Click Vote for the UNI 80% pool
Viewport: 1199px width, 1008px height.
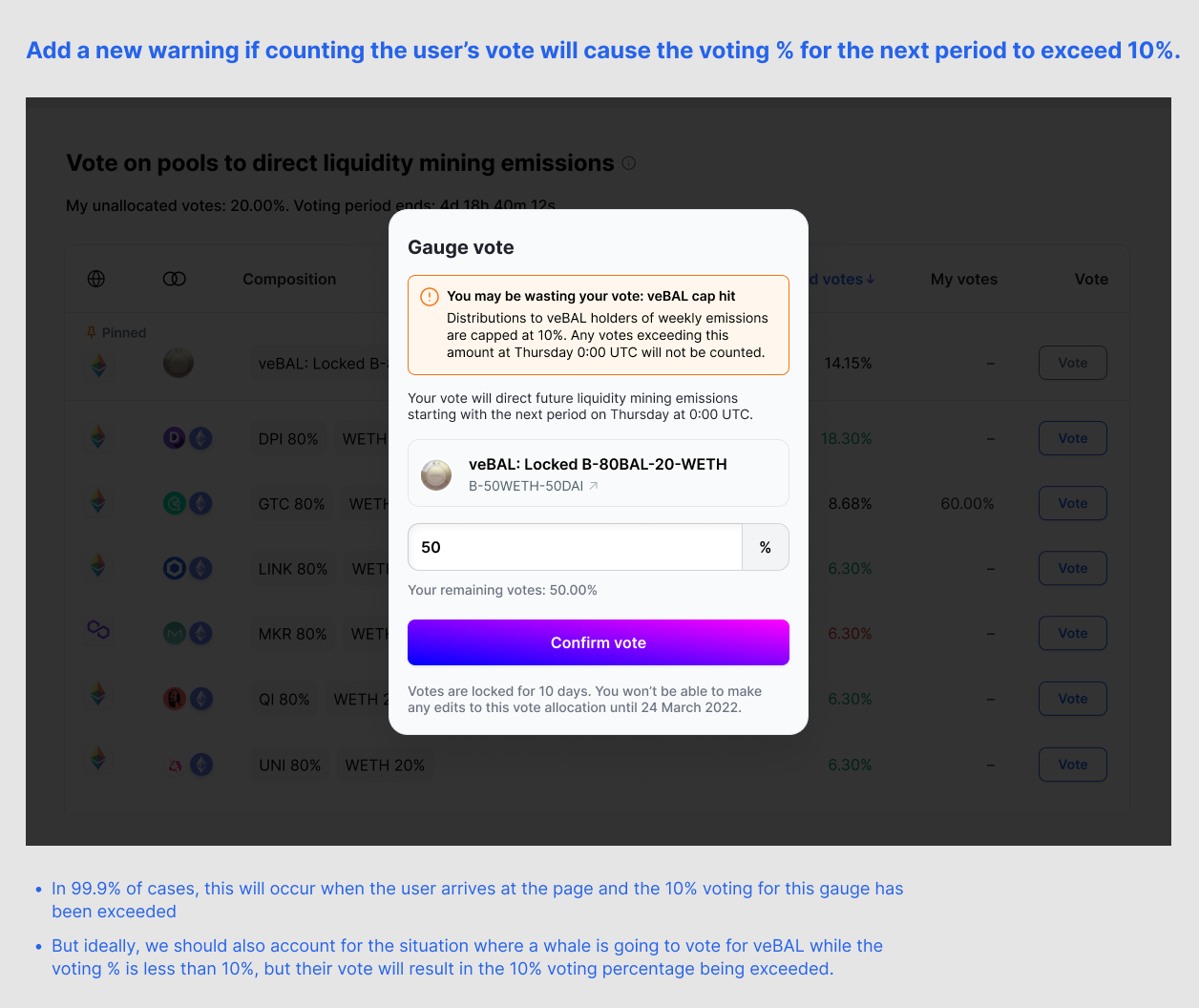tap(1072, 764)
